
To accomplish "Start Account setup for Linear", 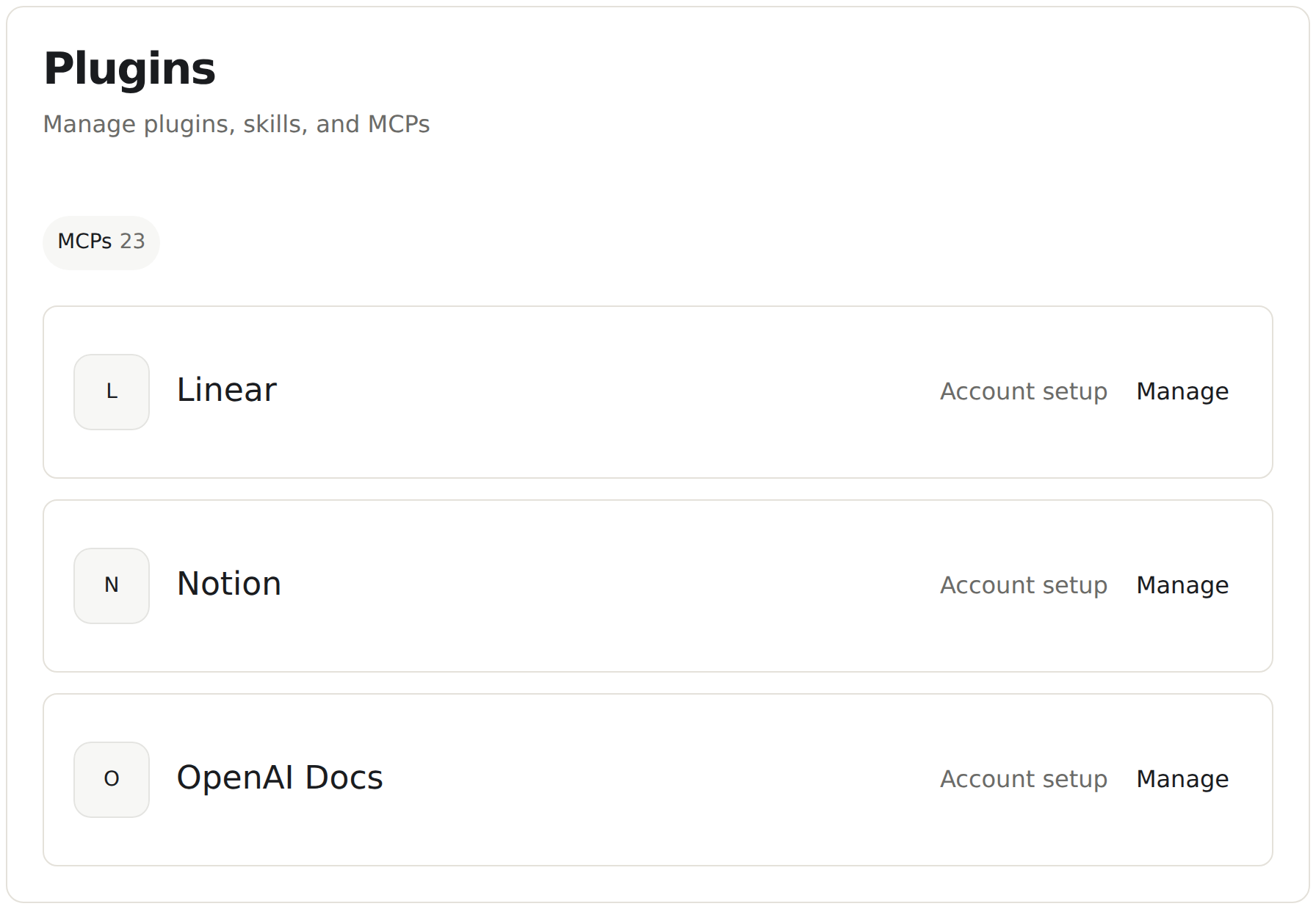I will pos(1024,391).
